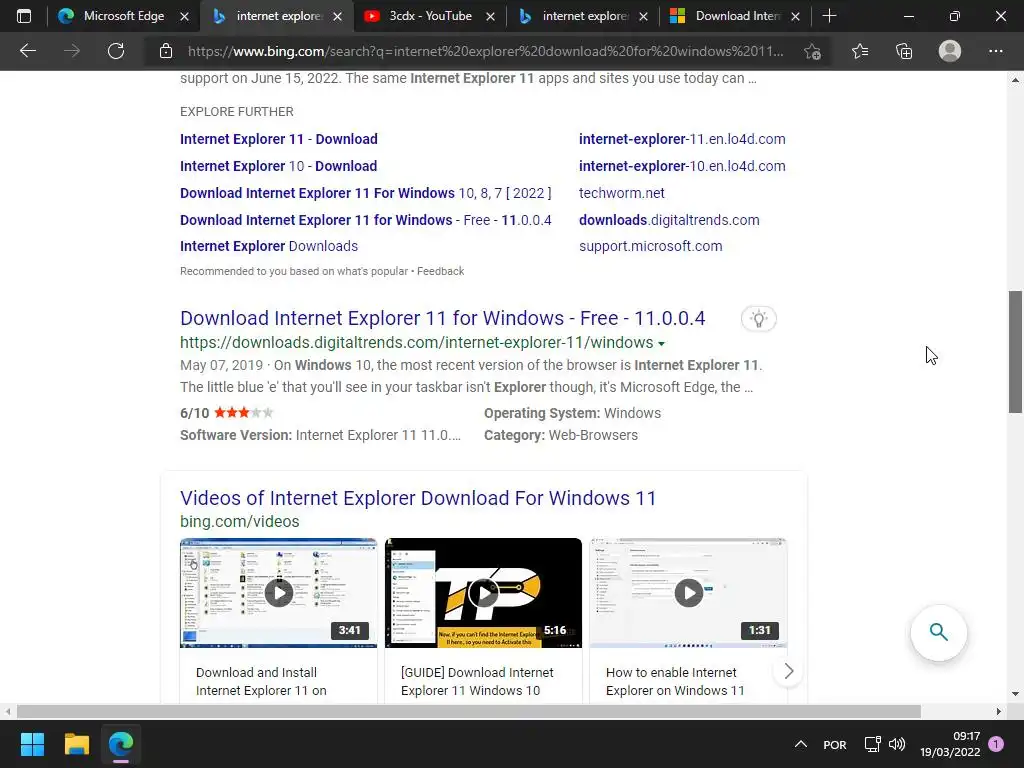Open the profile account icon
Viewport: 1024px width, 768px height.
[x=950, y=51]
